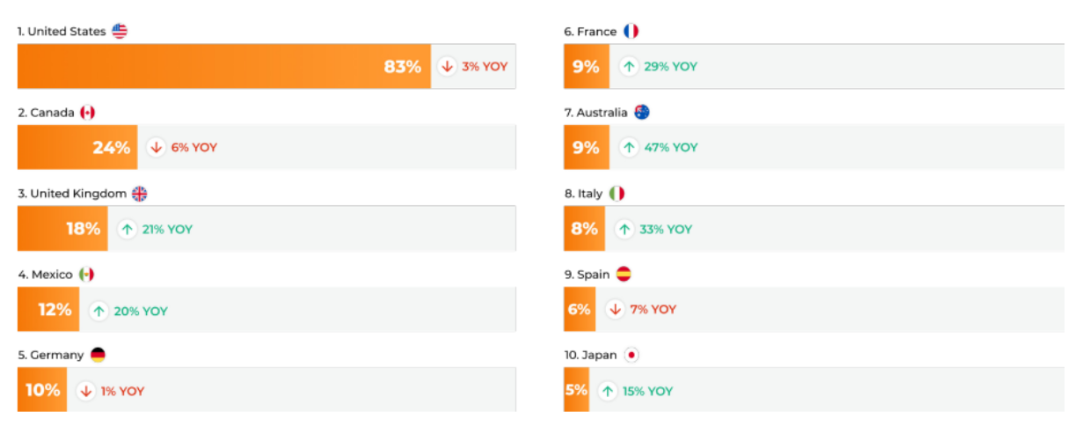1080x434 pixels.
Task: Click the Germany flag icon
Action: (x=97, y=355)
